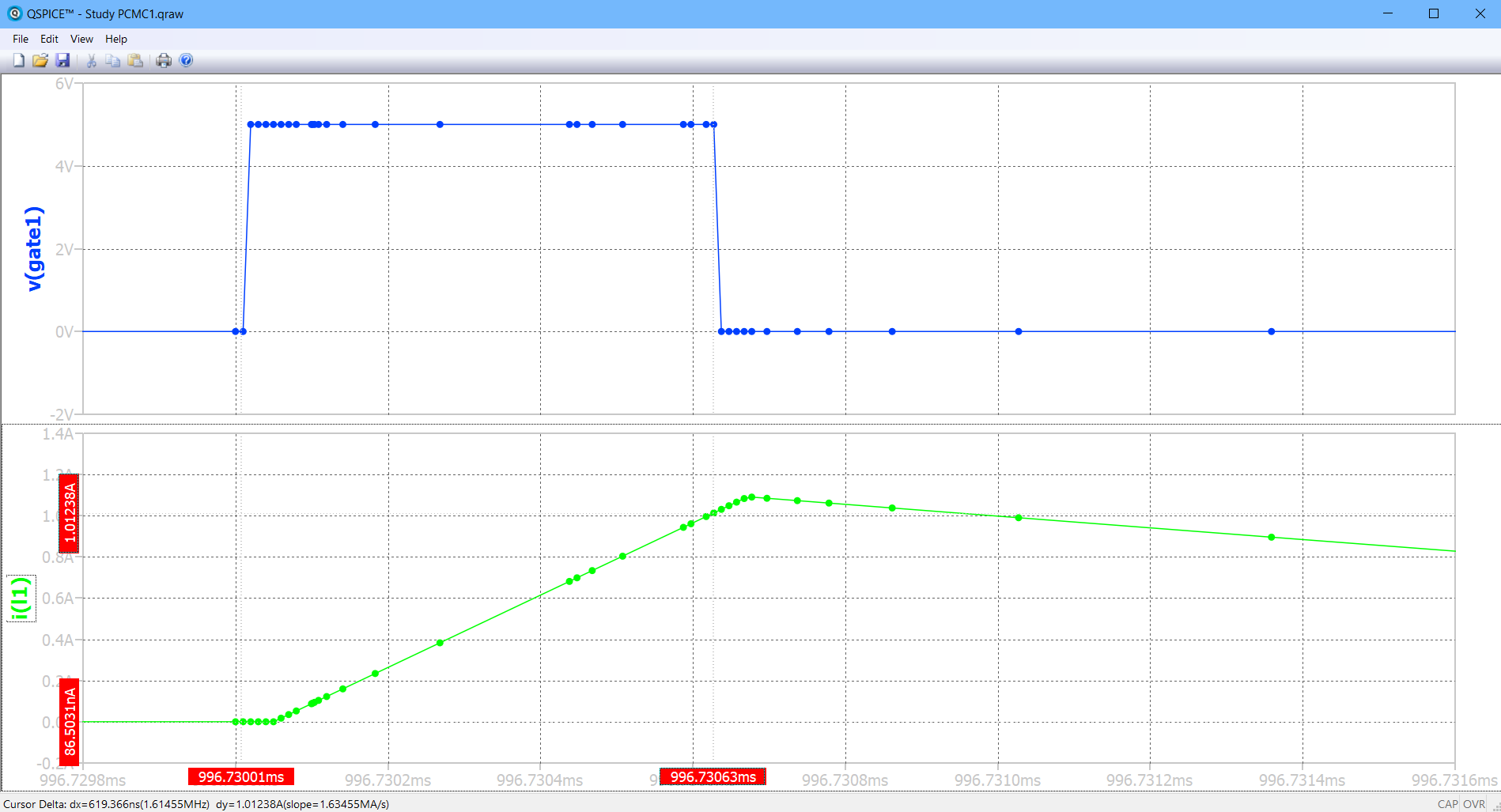Click the Save floppy disk icon
This screenshot has width=1501, height=812.
tap(62, 60)
